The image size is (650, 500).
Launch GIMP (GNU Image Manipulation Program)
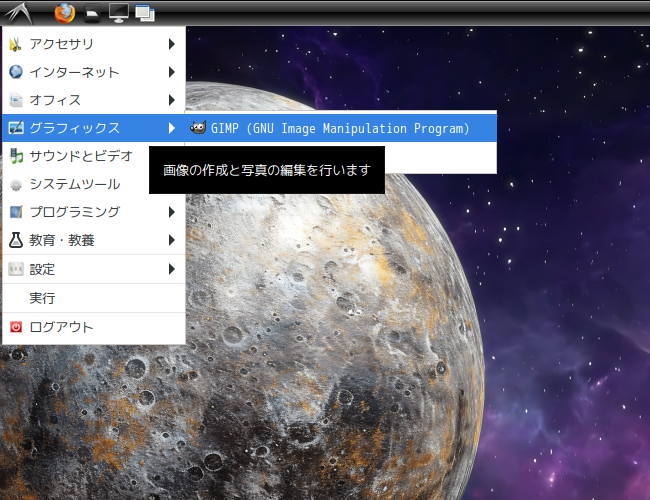coord(341,128)
